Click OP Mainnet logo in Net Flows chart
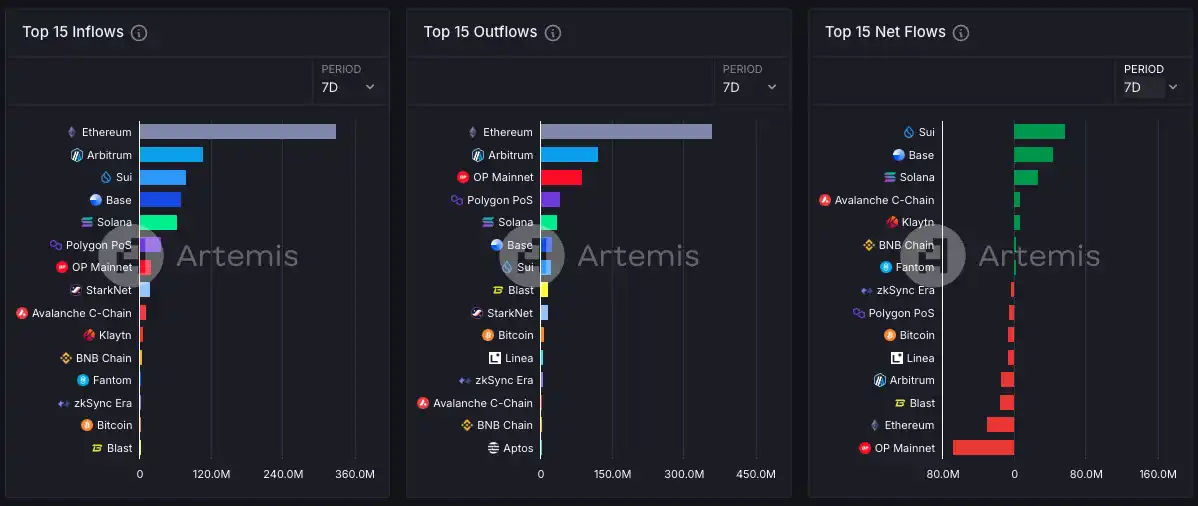Screen dimensions: 1198x506 (x=865, y=448)
